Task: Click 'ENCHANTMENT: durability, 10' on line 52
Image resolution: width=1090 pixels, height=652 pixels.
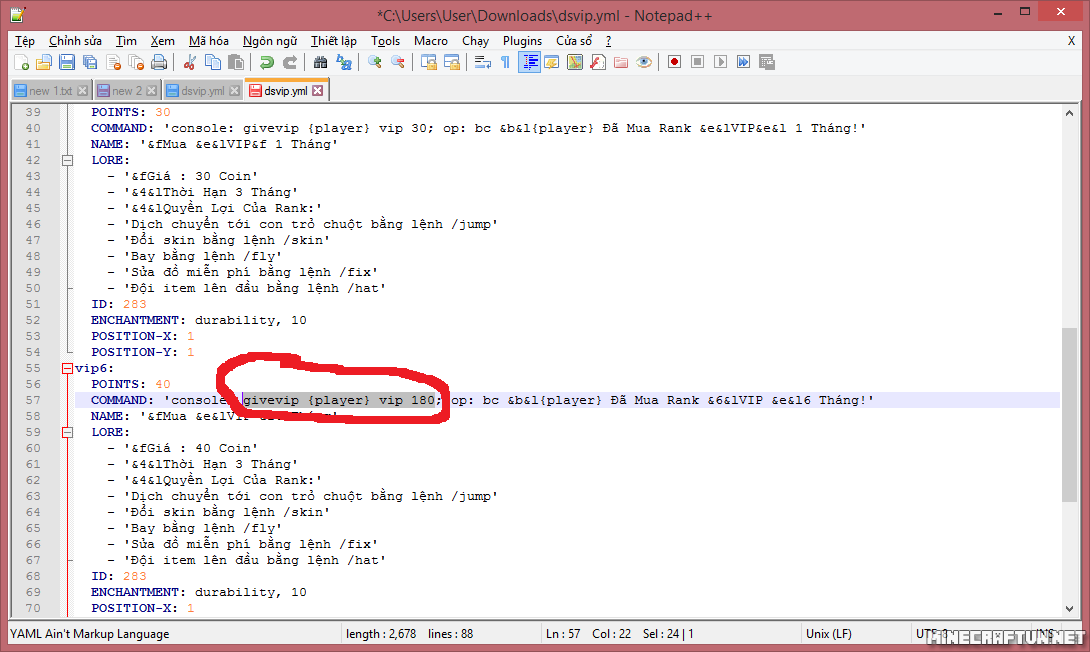Action: click(x=199, y=320)
